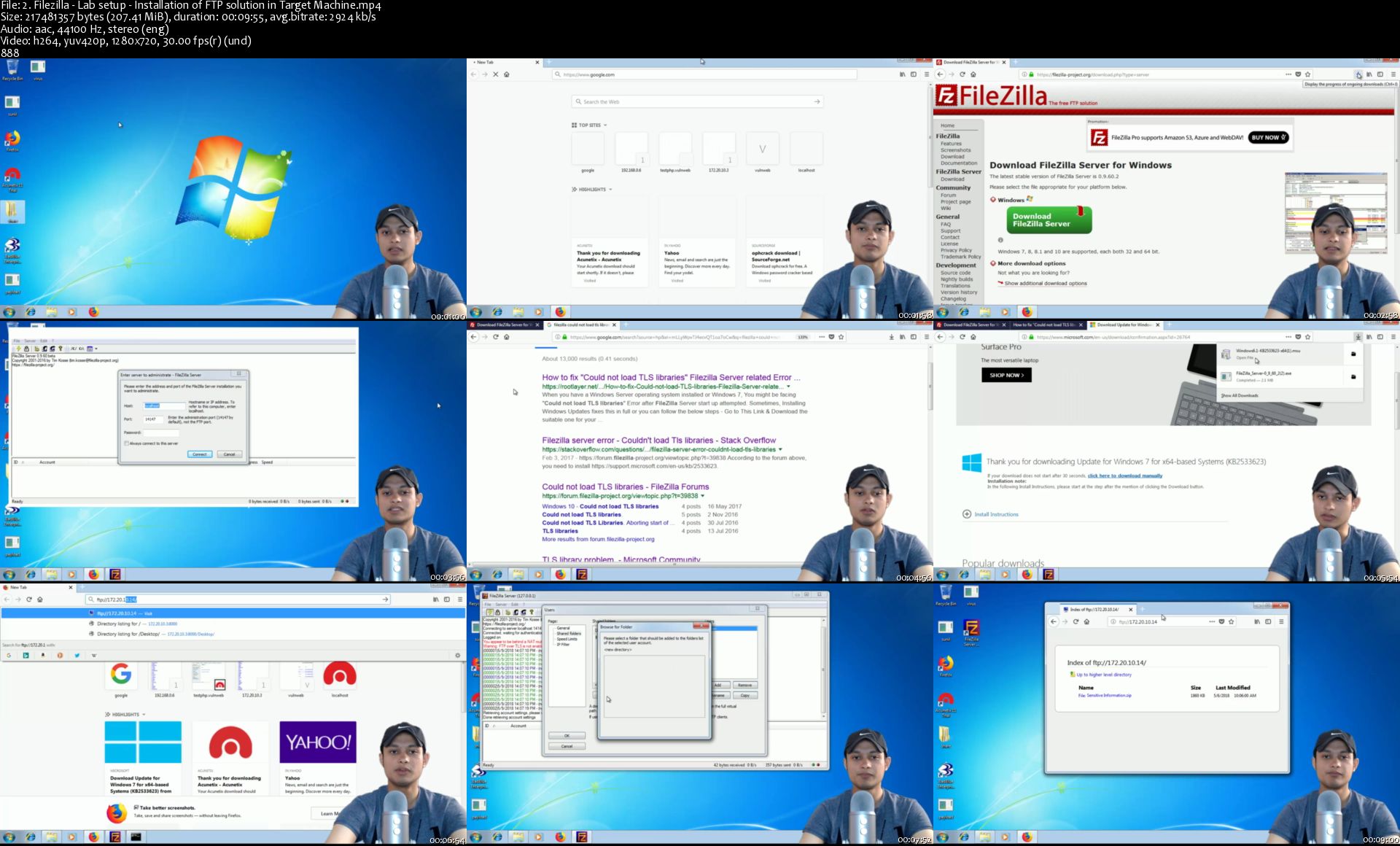This screenshot has height=846, width=1400.
Task: Open Forum in the FileZilla site sidebar
Action: [x=948, y=195]
